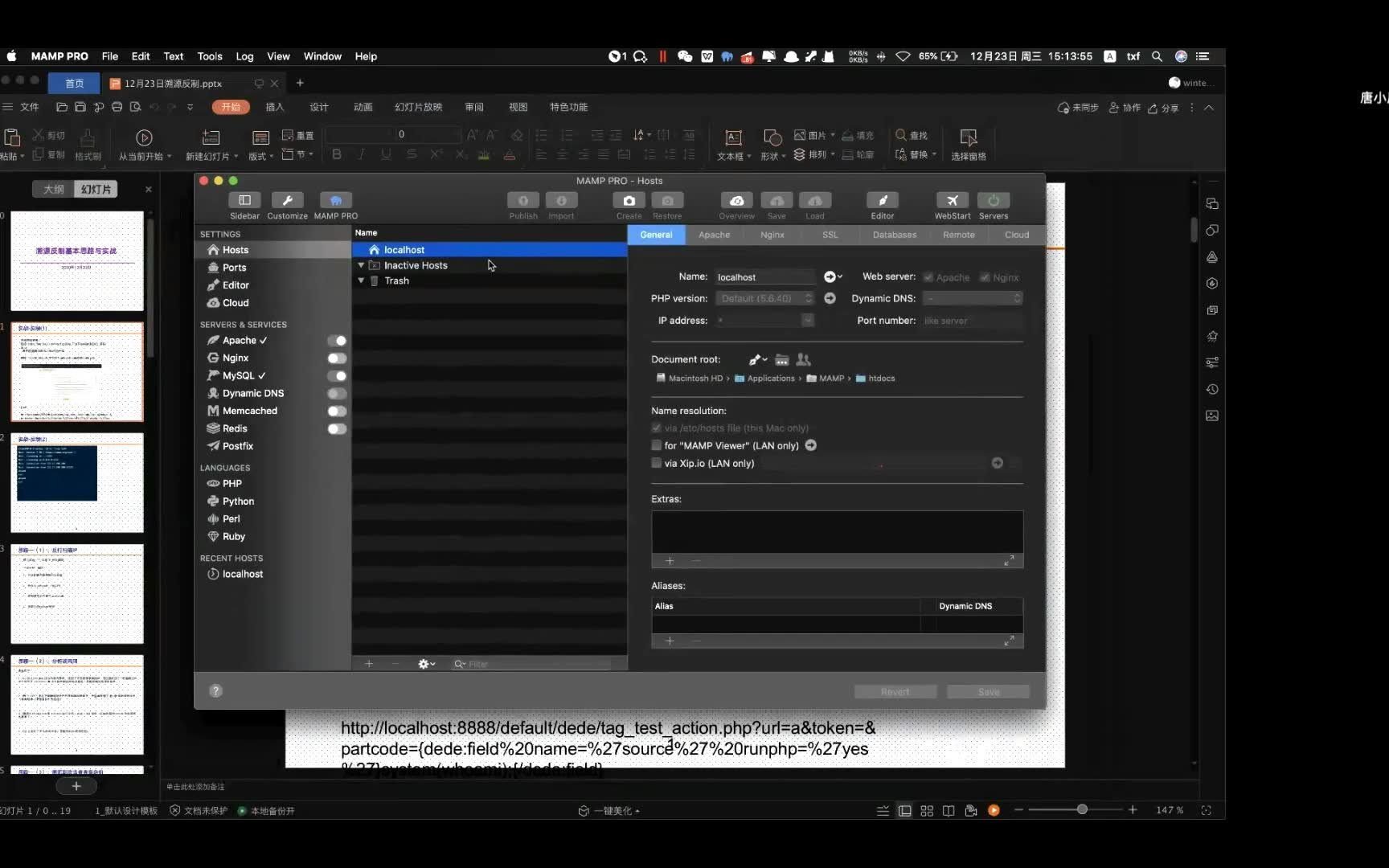1389x868 pixels.
Task: Click the WeChat menu bar icon
Action: point(685,56)
